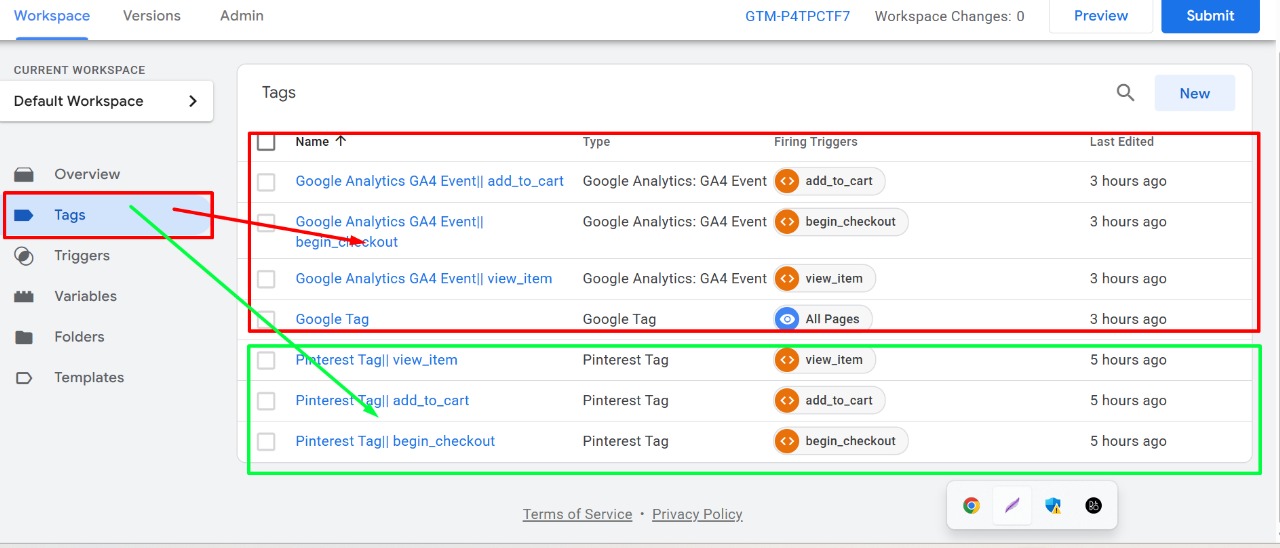This screenshot has width=1280, height=548.
Task: Click the Templates outline label icon
Action: [x=24, y=378]
